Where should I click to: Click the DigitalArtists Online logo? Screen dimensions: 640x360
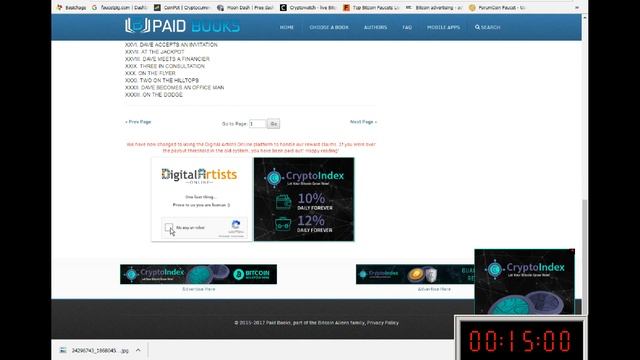click(x=199, y=176)
